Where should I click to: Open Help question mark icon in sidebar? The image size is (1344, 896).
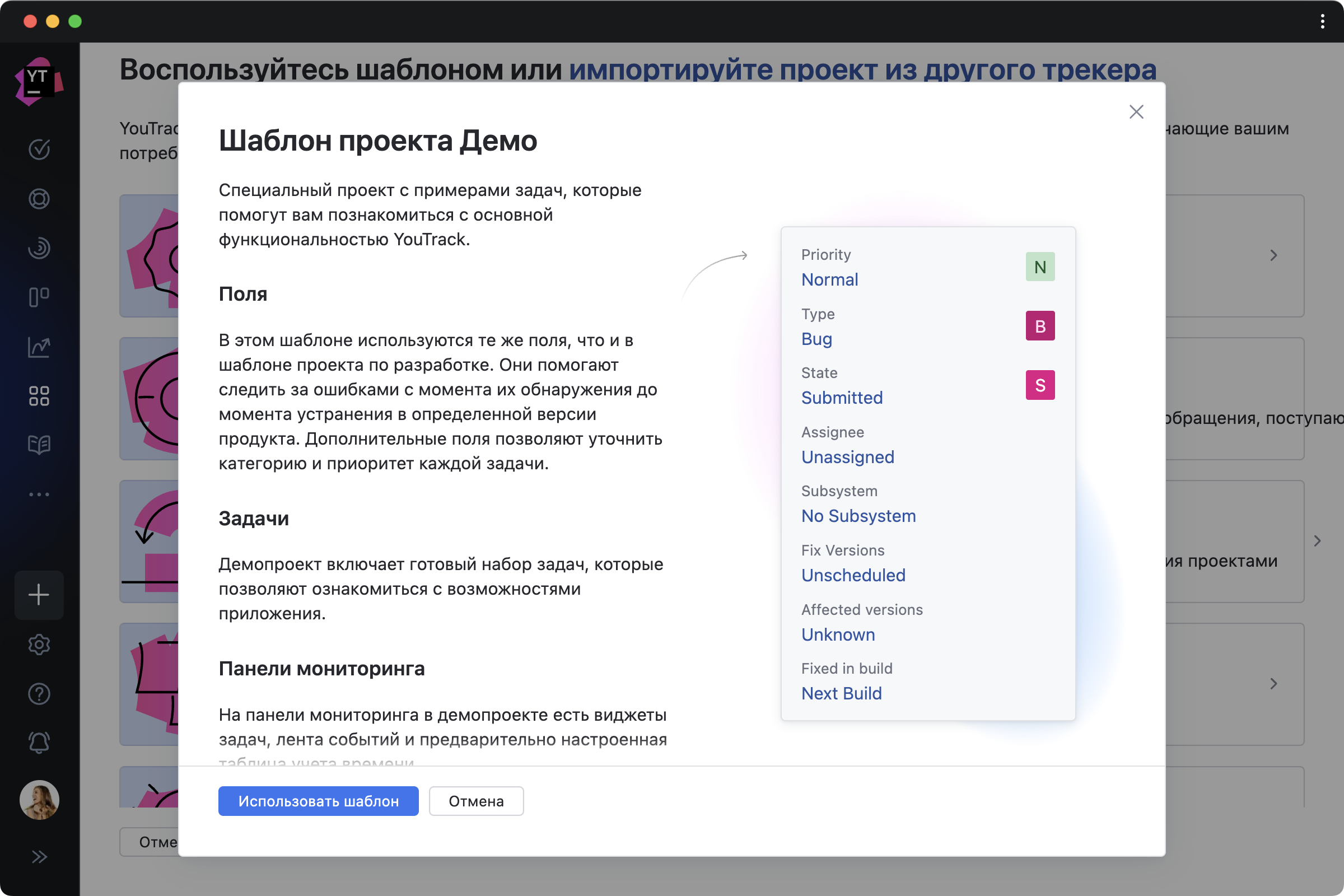click(x=39, y=694)
